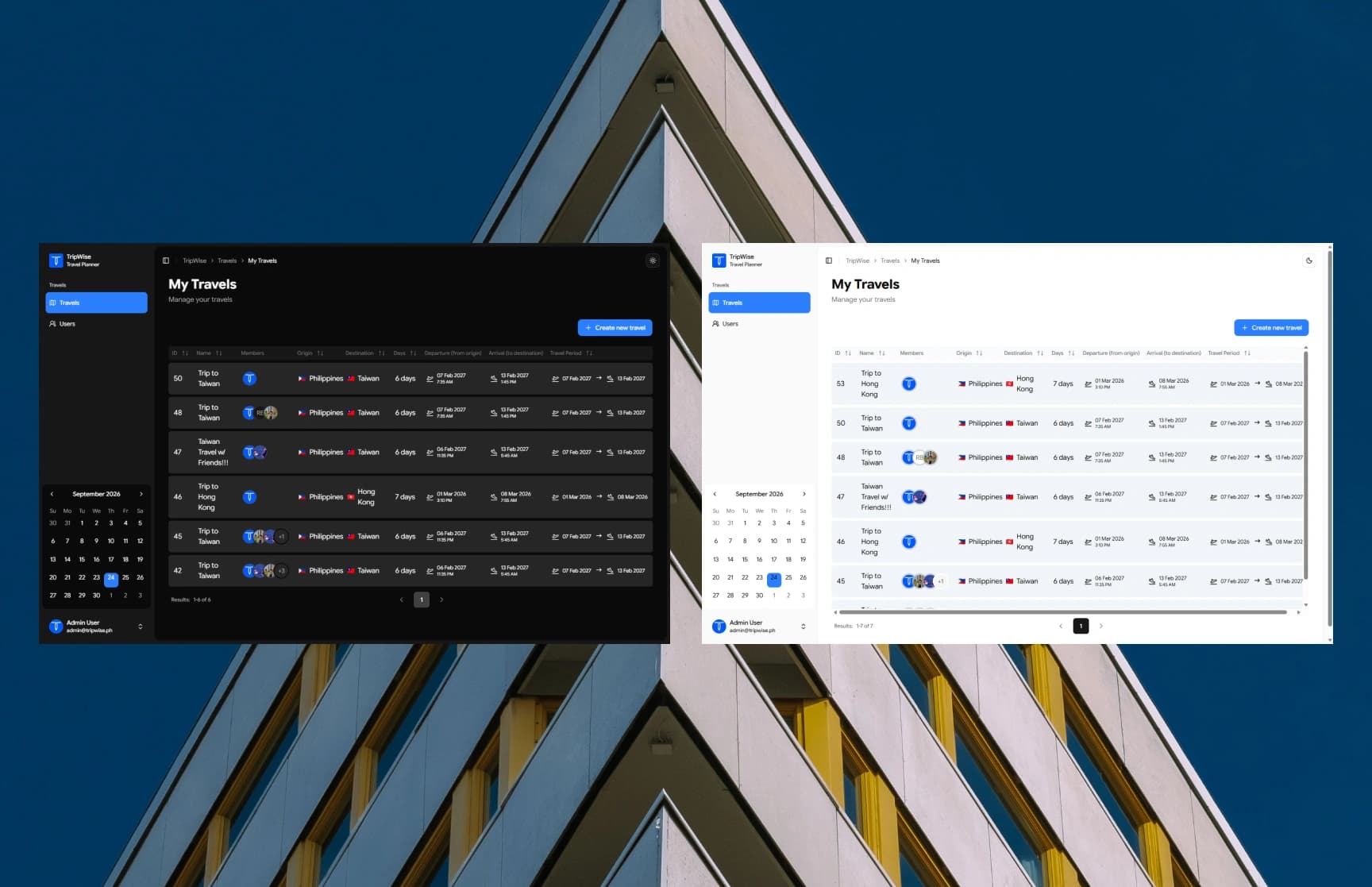1372x887 pixels.
Task: Click member avatar in dark window row 50
Action: (x=249, y=379)
